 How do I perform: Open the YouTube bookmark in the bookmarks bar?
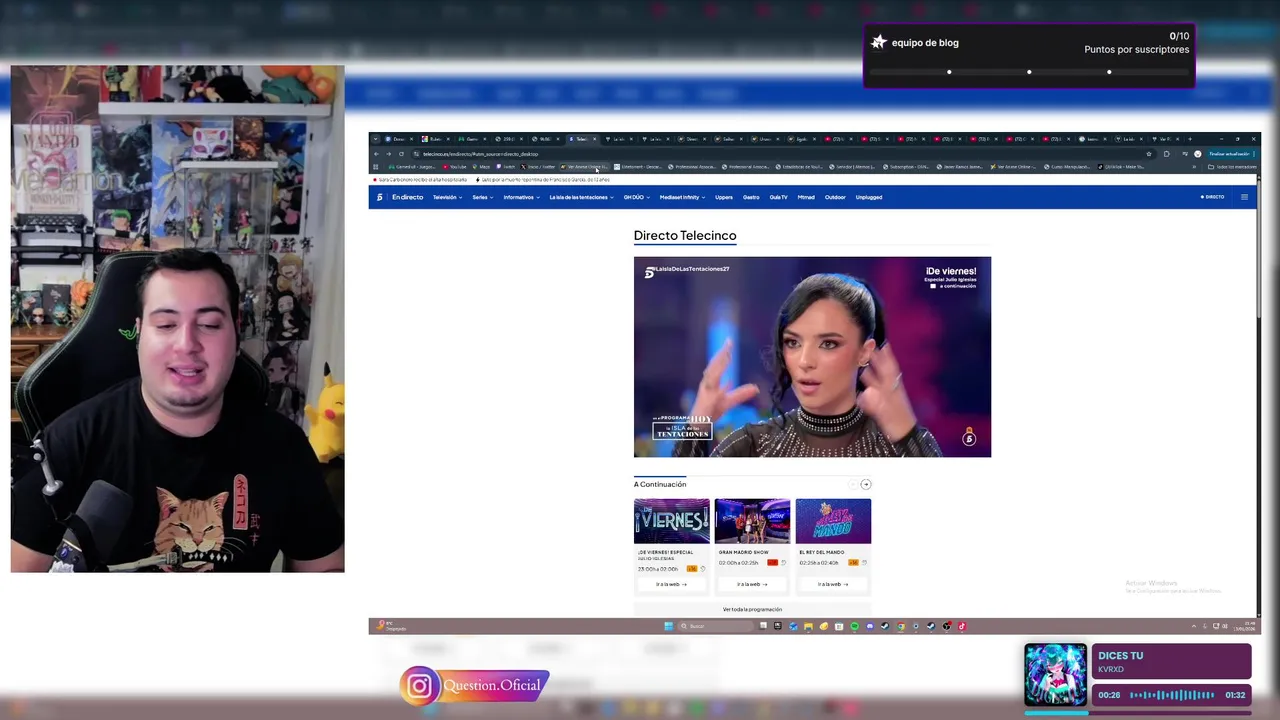(455, 167)
